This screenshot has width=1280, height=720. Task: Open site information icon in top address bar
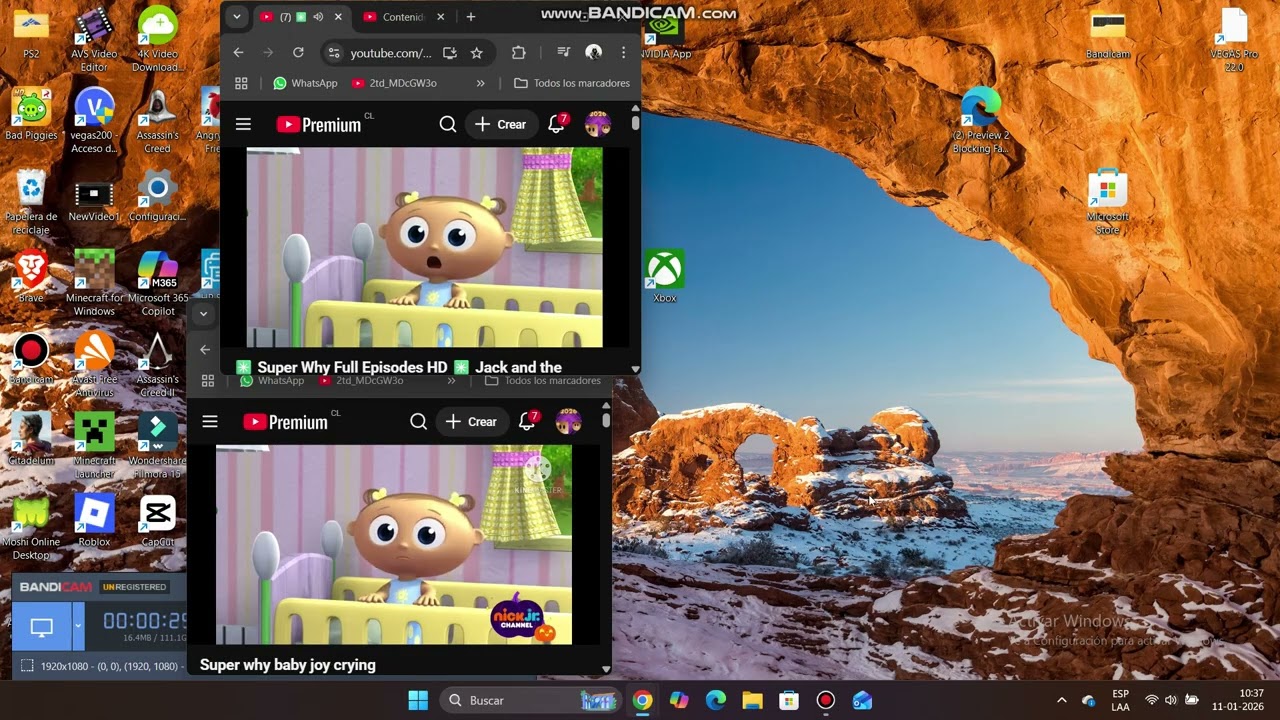click(x=334, y=53)
